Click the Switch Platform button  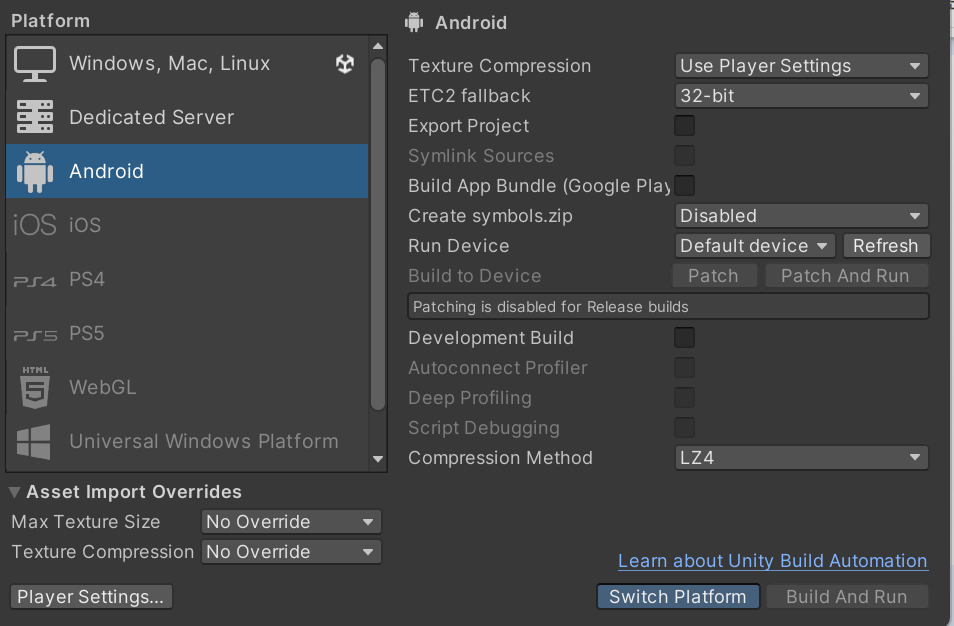point(678,596)
